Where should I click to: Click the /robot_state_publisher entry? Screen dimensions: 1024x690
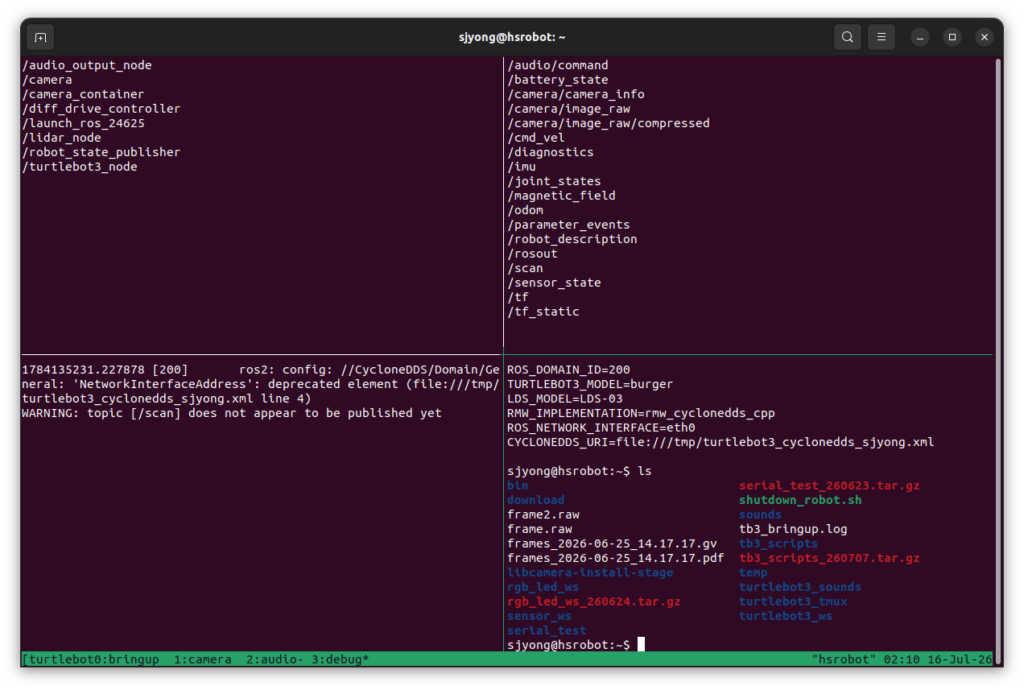[x=101, y=152]
